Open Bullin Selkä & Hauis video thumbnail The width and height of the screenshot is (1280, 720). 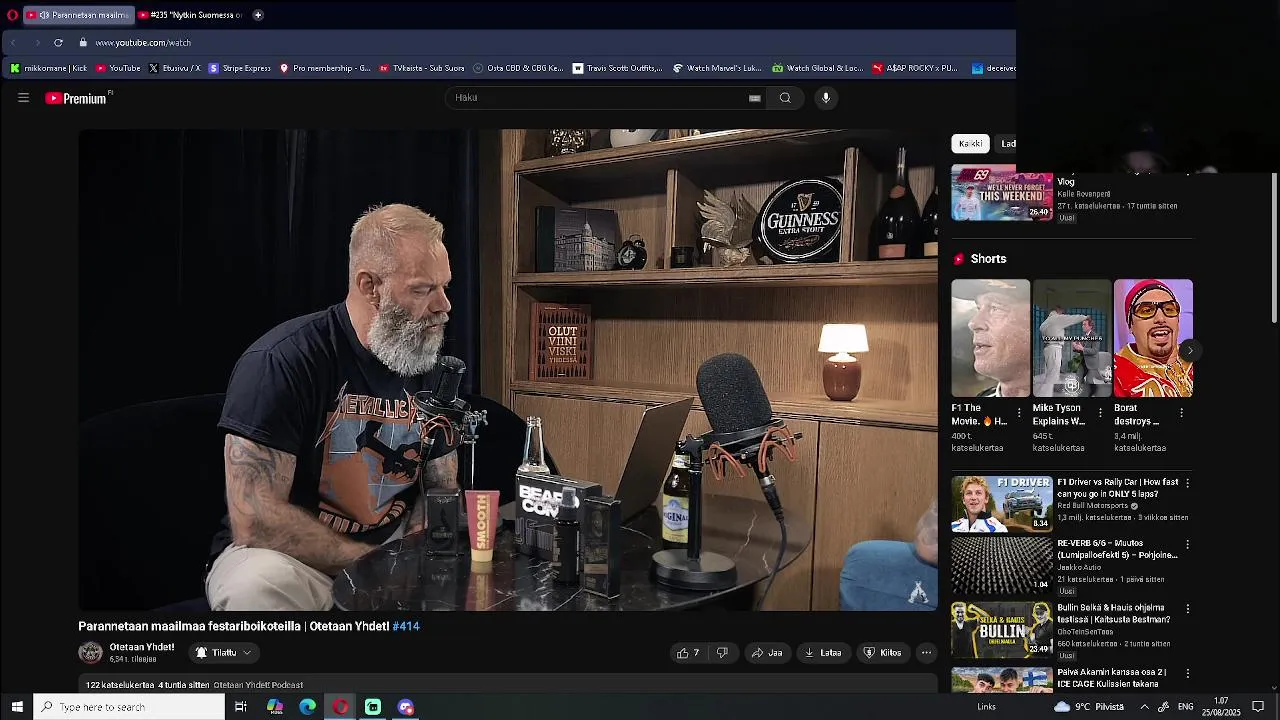1002,629
